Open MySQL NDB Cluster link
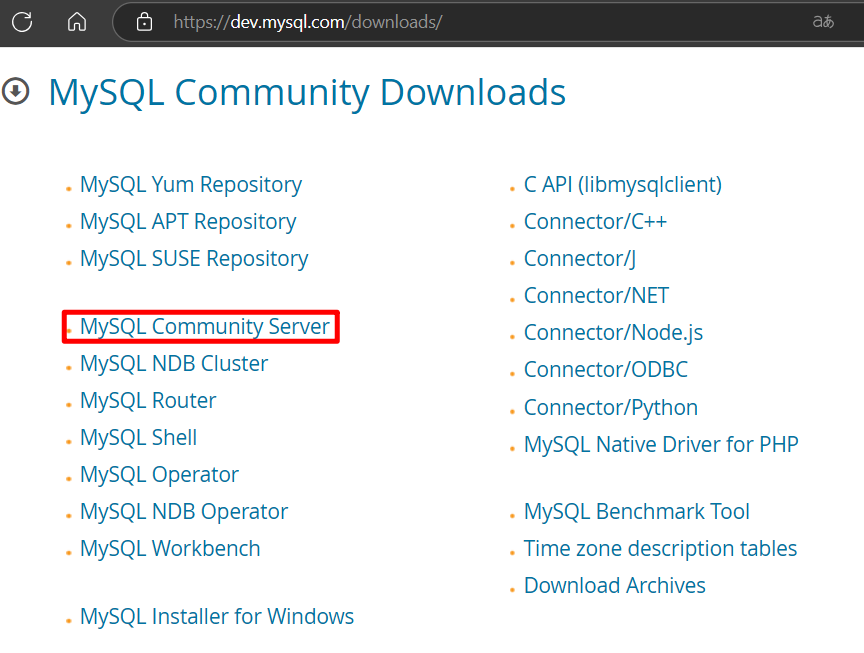 click(174, 363)
